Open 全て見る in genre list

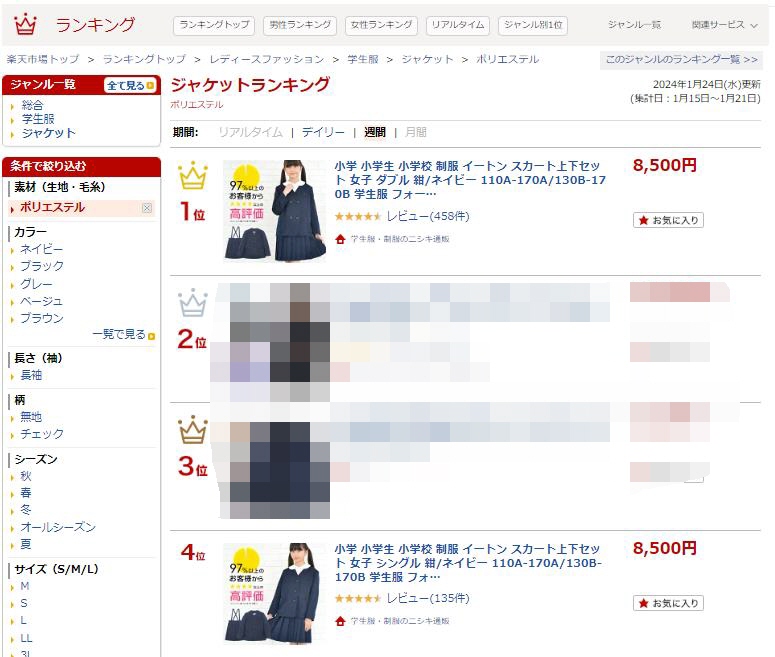click(x=130, y=86)
